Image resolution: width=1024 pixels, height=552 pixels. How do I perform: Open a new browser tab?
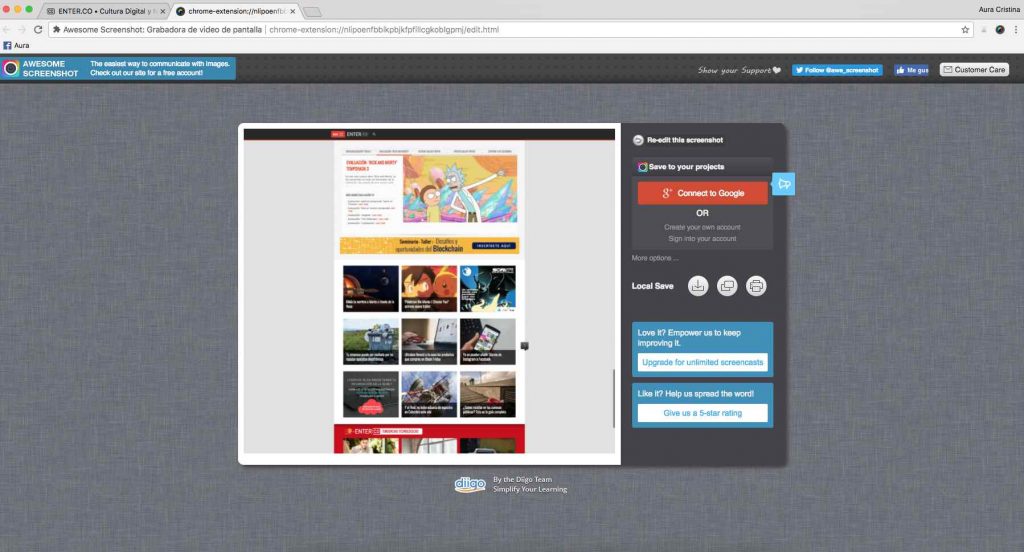tap(312, 11)
